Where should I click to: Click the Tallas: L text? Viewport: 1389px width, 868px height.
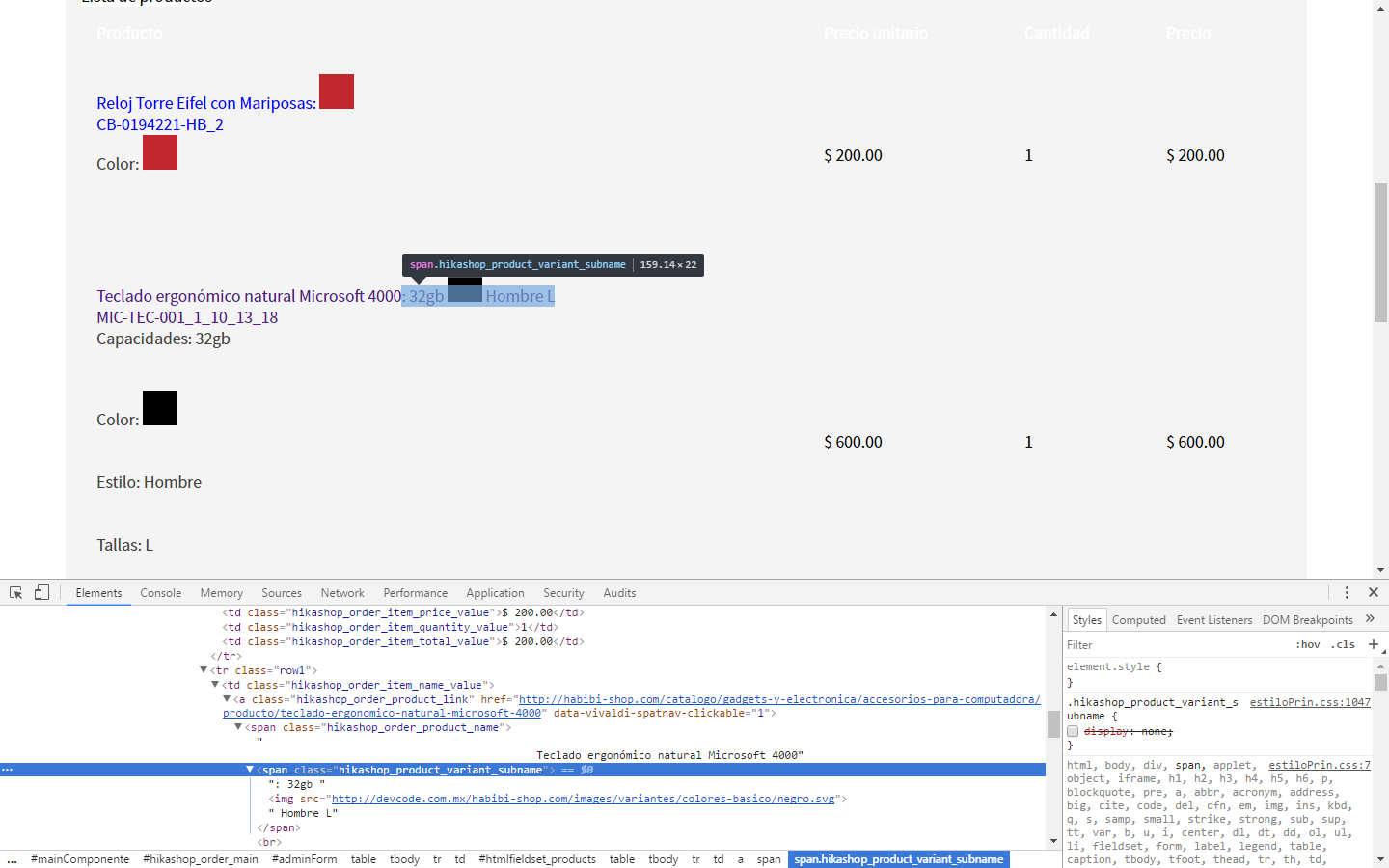coord(124,545)
